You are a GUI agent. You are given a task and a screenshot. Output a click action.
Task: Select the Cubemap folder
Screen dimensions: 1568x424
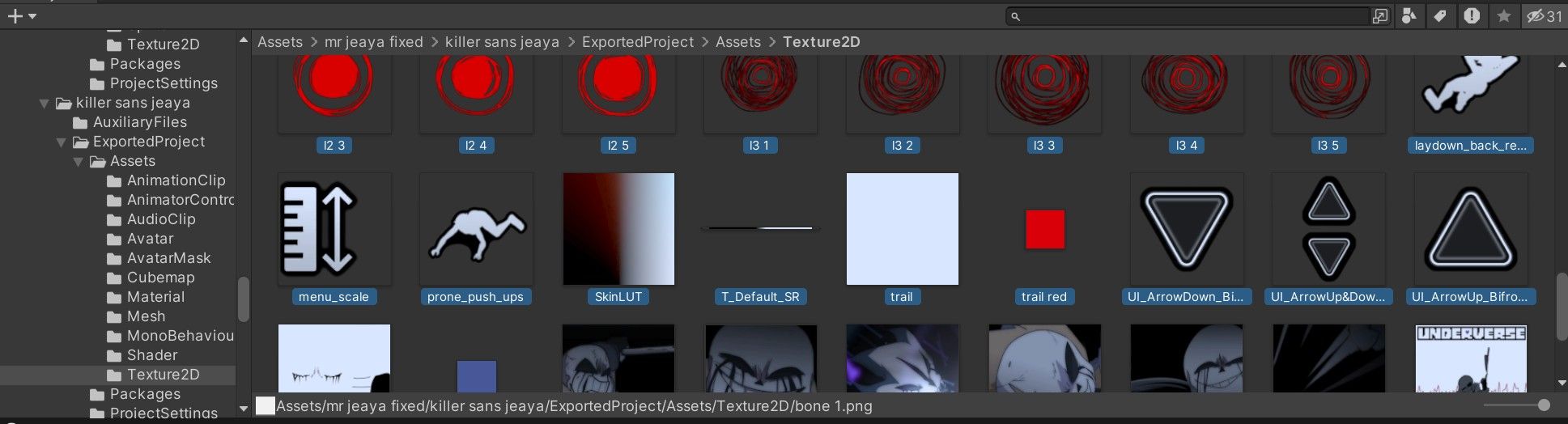click(x=150, y=278)
